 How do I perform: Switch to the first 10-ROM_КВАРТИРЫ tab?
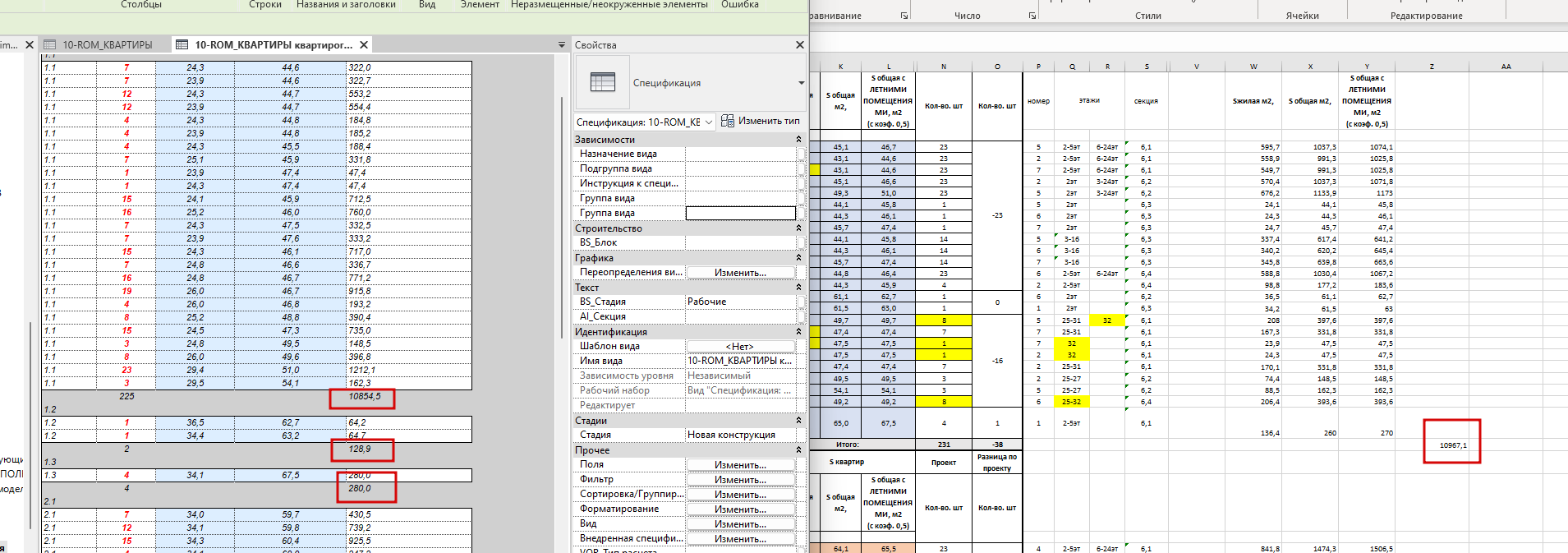[107, 45]
